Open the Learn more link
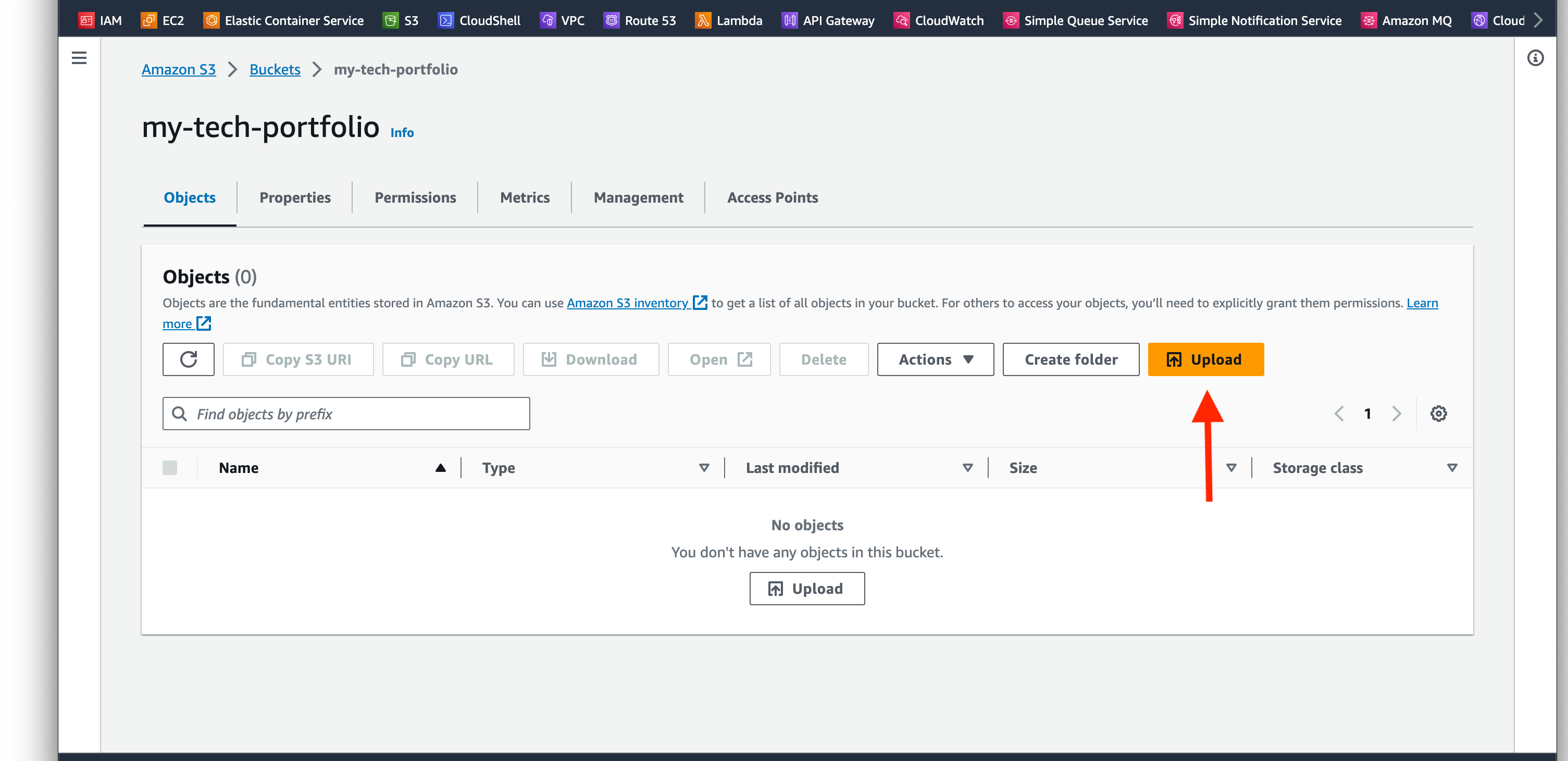The height and width of the screenshot is (761, 1568). click(x=1422, y=303)
